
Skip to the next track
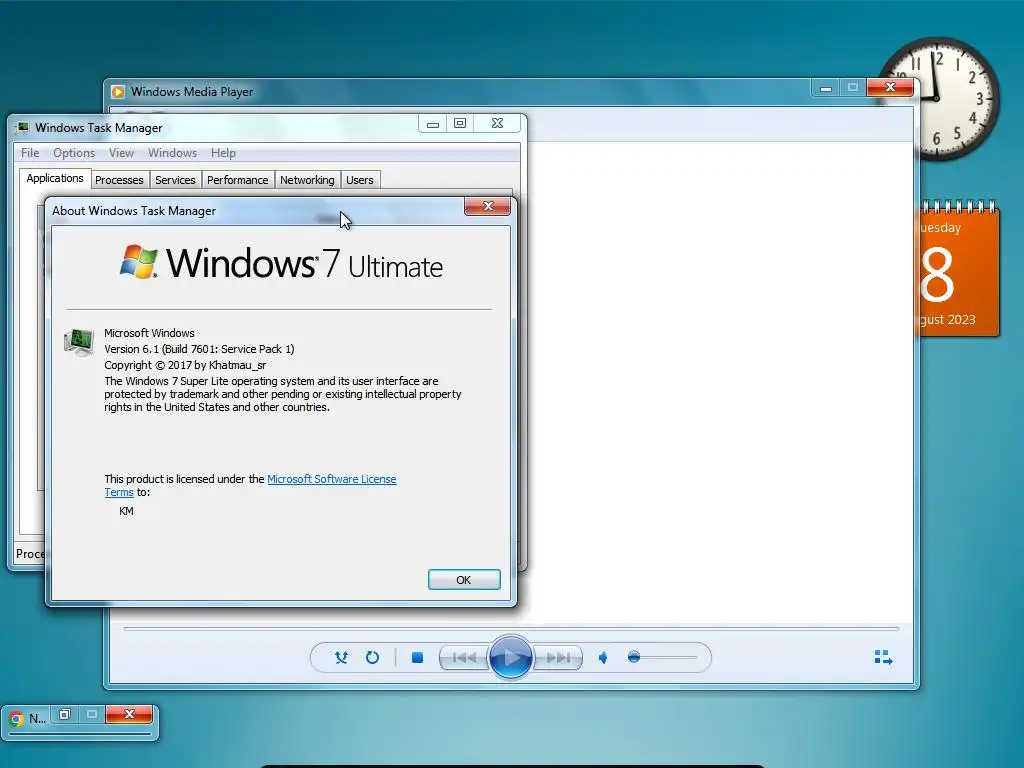(x=557, y=658)
